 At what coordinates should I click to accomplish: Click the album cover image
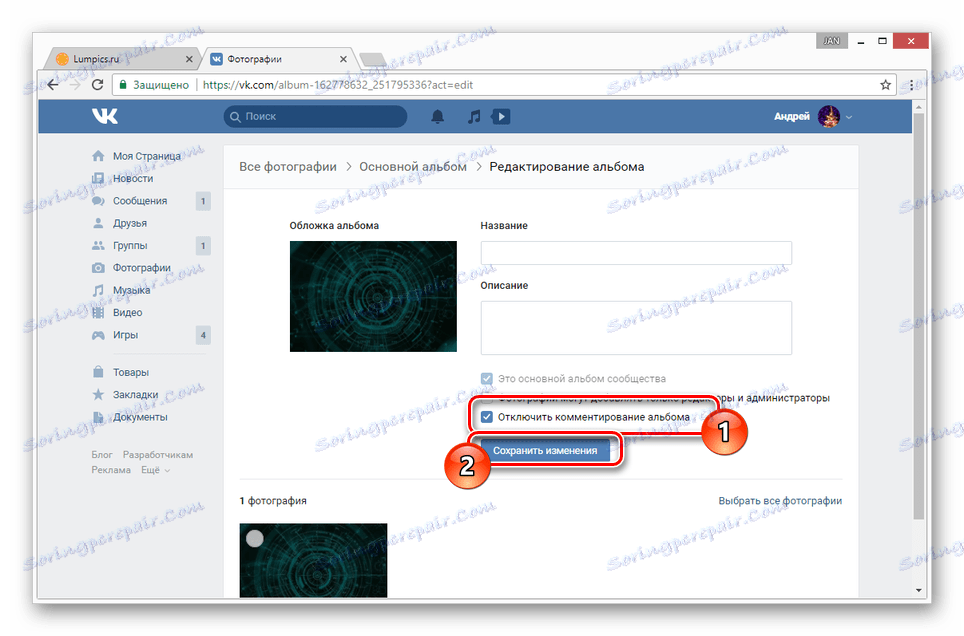(373, 296)
